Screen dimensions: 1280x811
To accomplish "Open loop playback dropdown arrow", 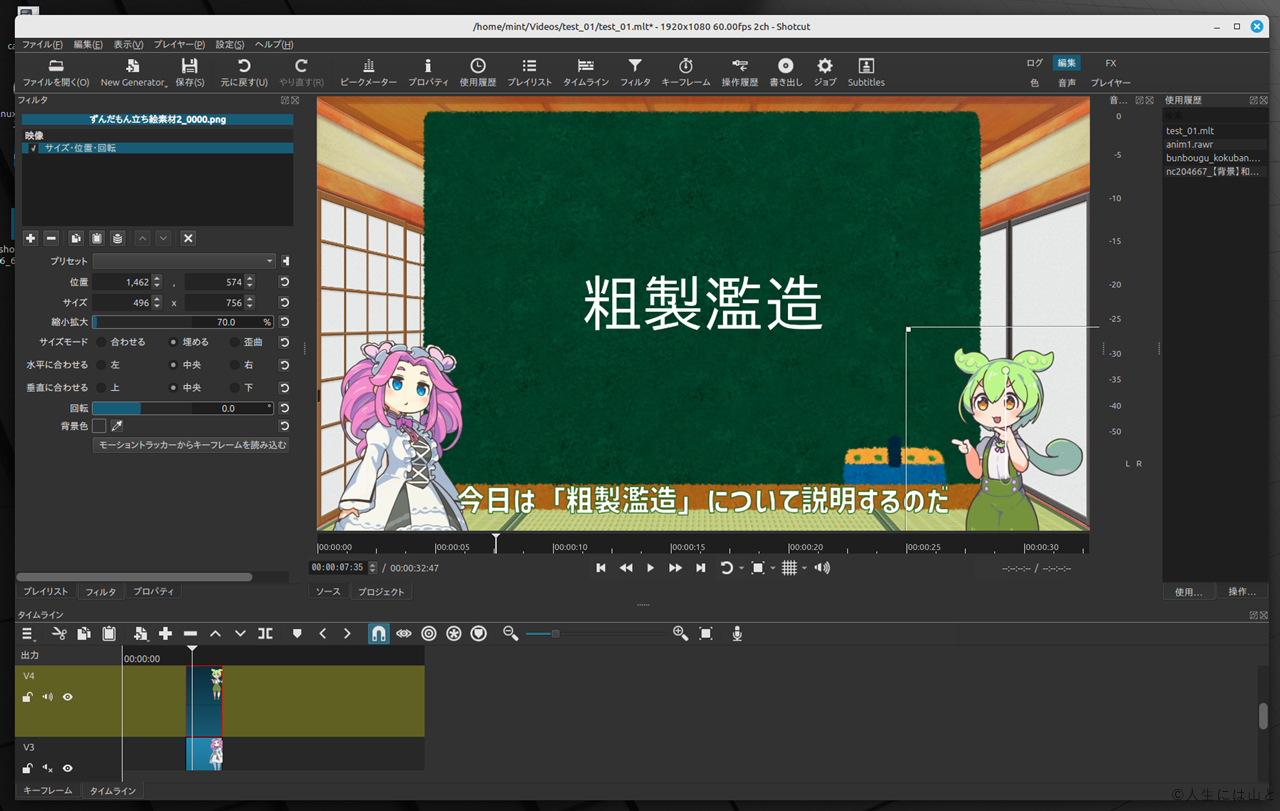I will click(x=741, y=568).
